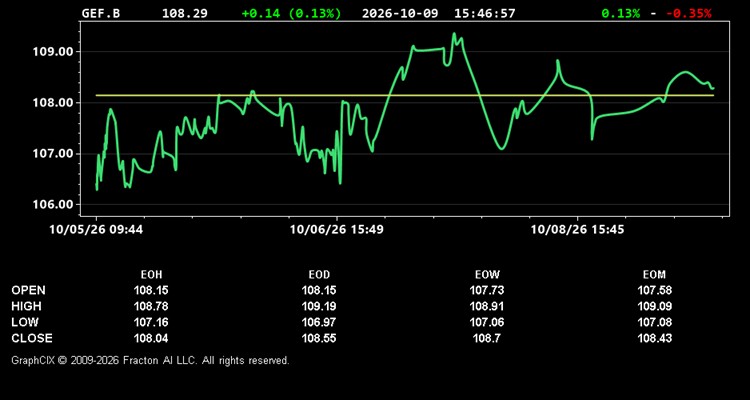The width and height of the screenshot is (750, 400).
Task: Select EOH high value 108.78
Action: coord(151,306)
